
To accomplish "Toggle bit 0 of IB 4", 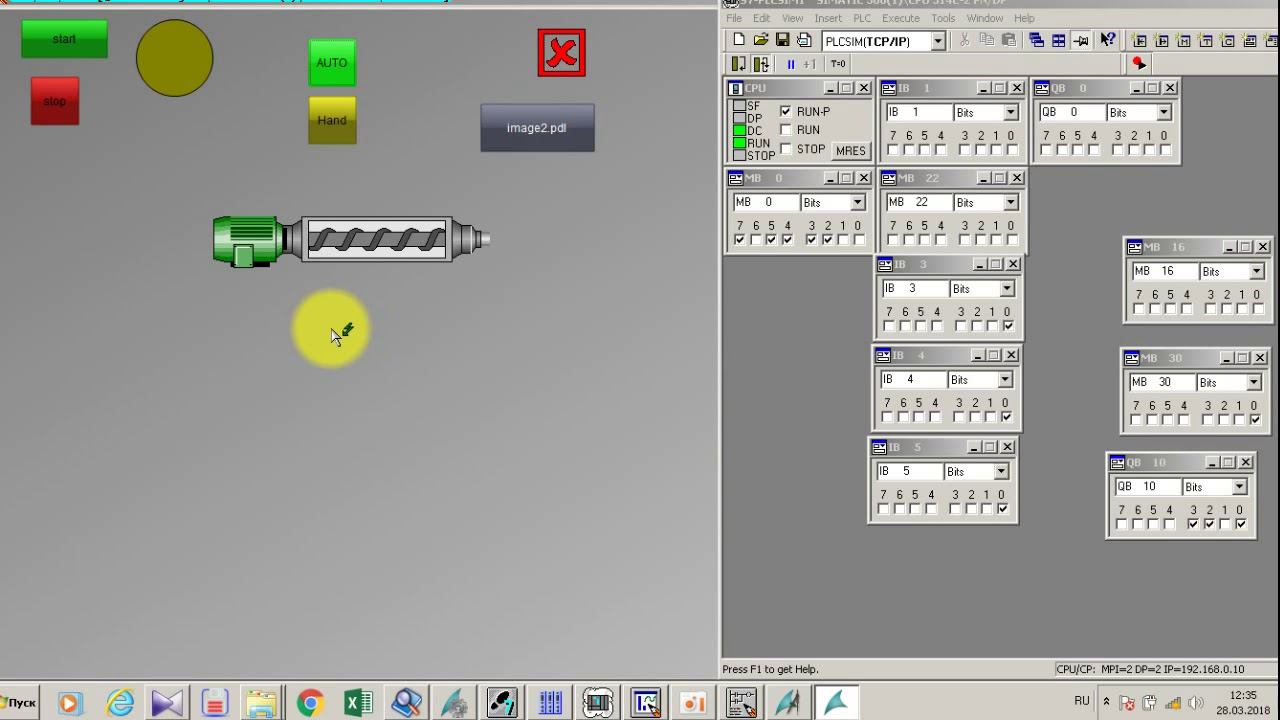I will tap(1006, 417).
